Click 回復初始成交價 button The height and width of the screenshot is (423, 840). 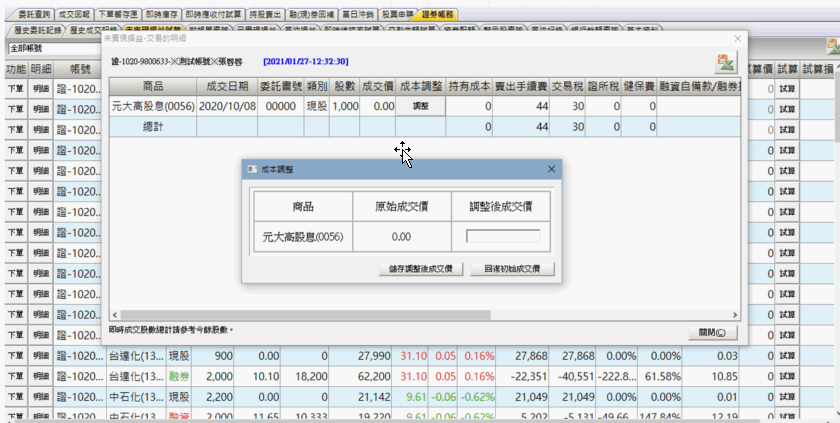(511, 269)
